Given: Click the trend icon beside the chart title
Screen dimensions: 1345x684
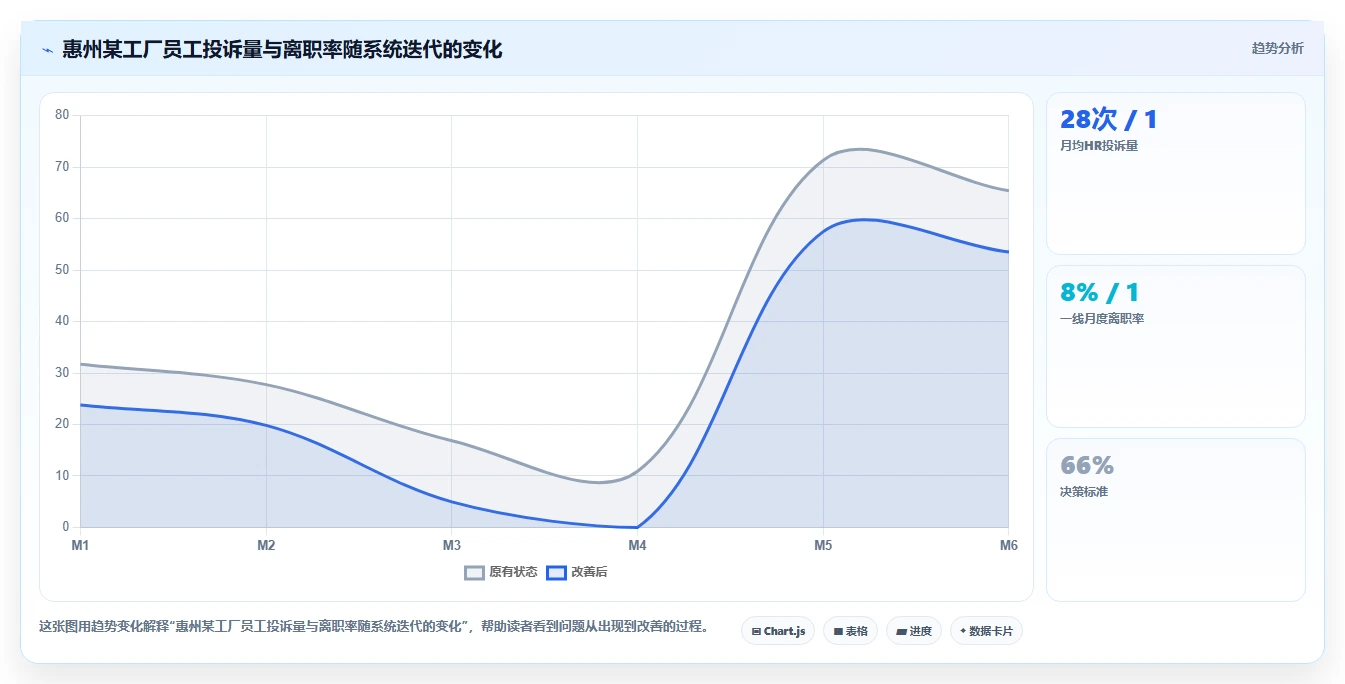Looking at the screenshot, I should tap(47, 49).
